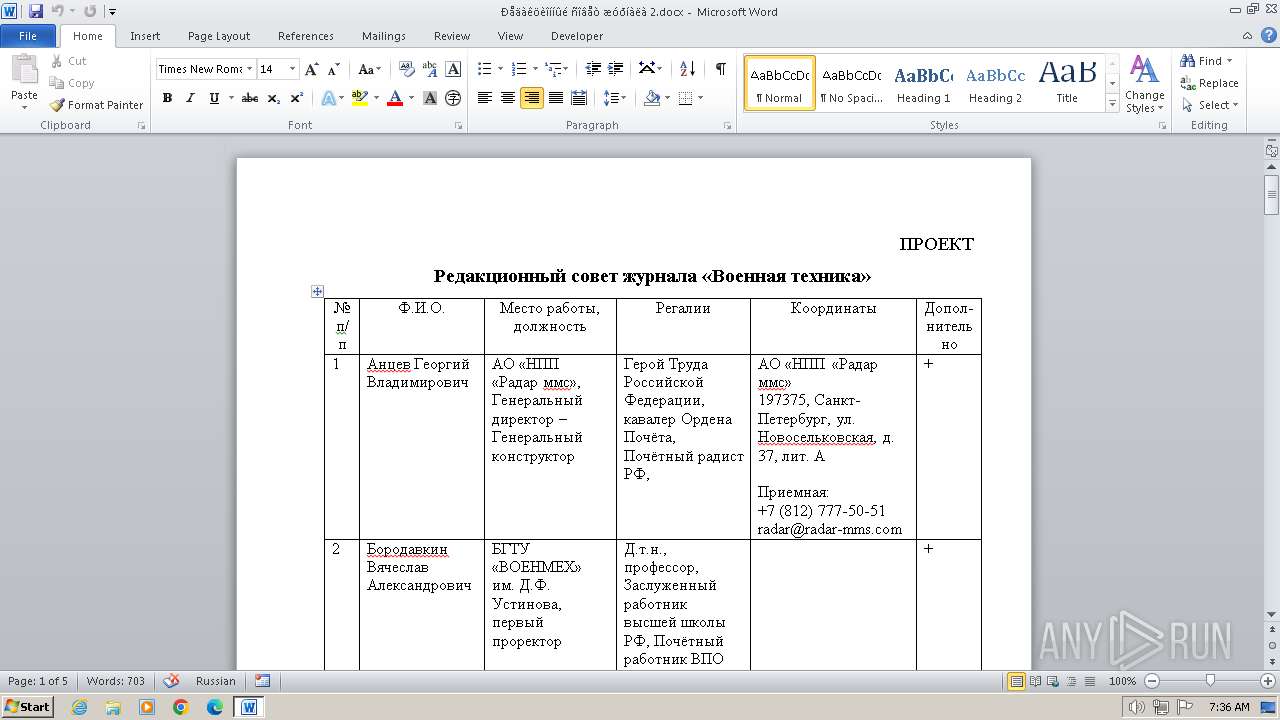Switch to the References tab
Image resolution: width=1280 pixels, height=720 pixels.
[x=306, y=36]
